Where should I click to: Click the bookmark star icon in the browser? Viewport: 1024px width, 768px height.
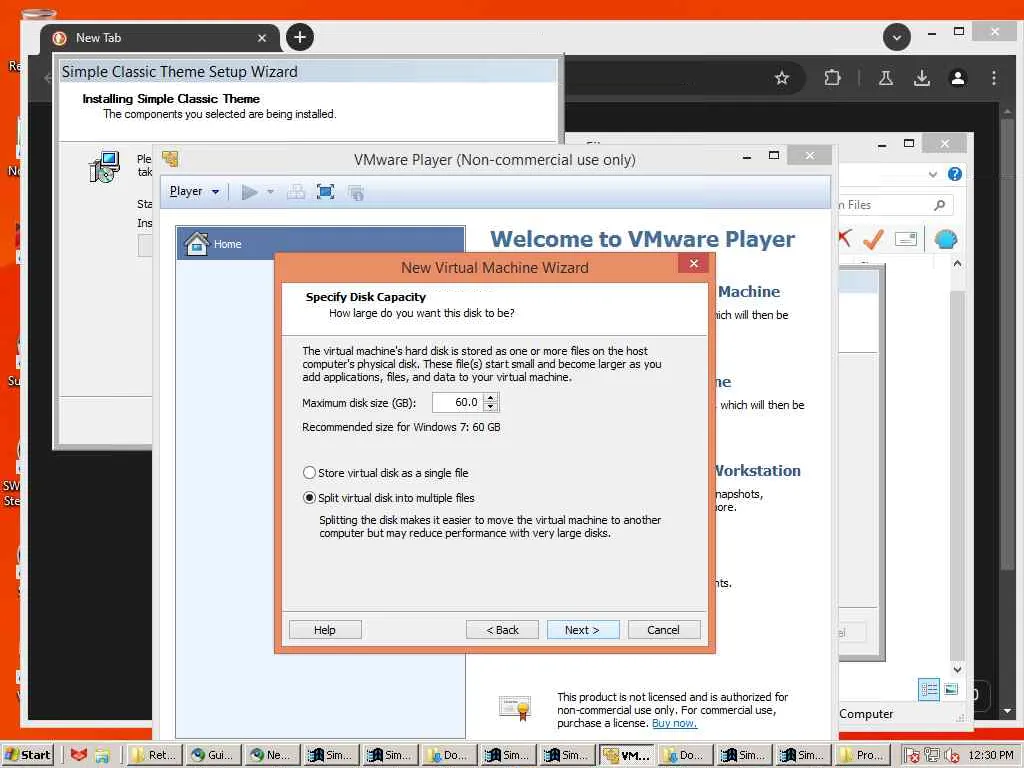point(782,78)
